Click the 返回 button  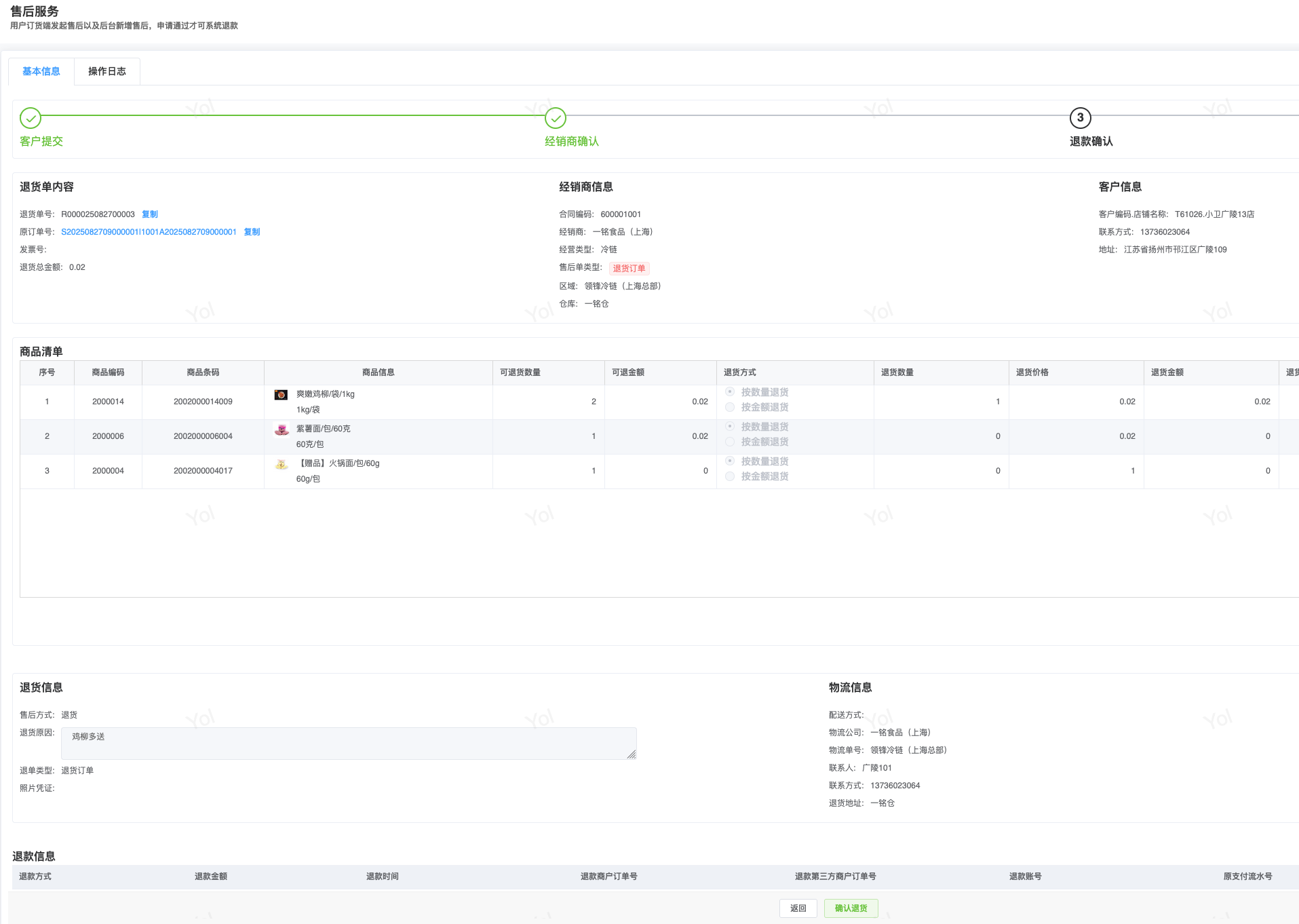tap(798, 908)
